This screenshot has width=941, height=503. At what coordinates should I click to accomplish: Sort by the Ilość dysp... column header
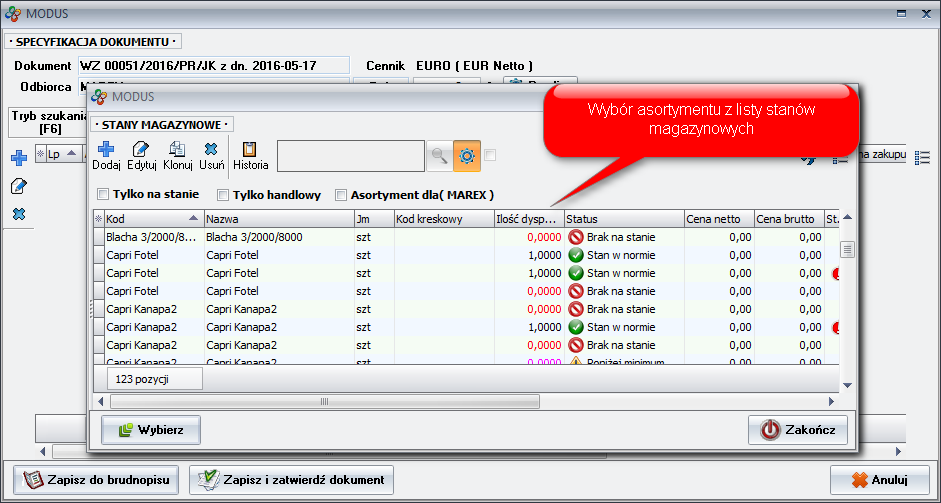pos(529,219)
